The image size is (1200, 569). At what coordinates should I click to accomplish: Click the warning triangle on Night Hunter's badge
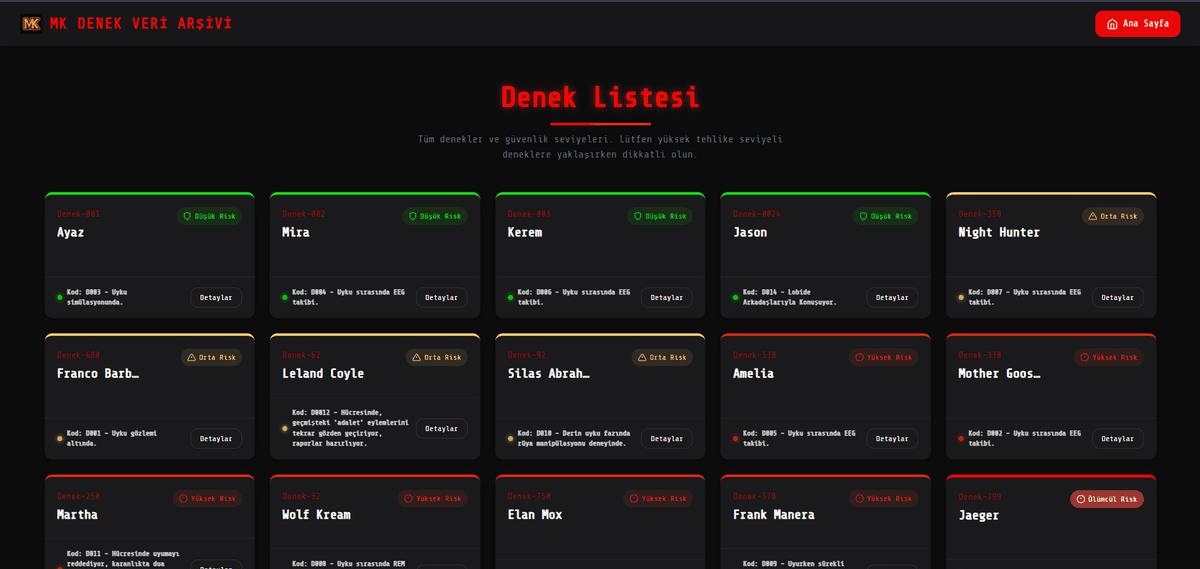pos(1092,216)
